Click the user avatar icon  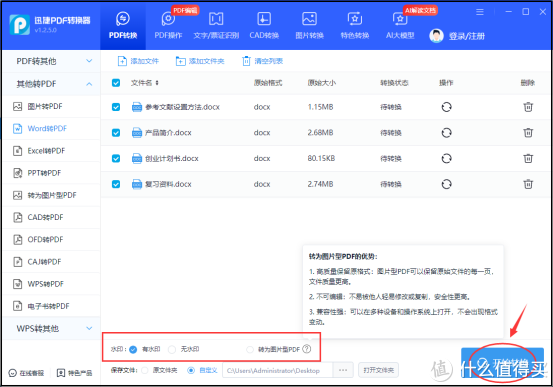pos(436,36)
